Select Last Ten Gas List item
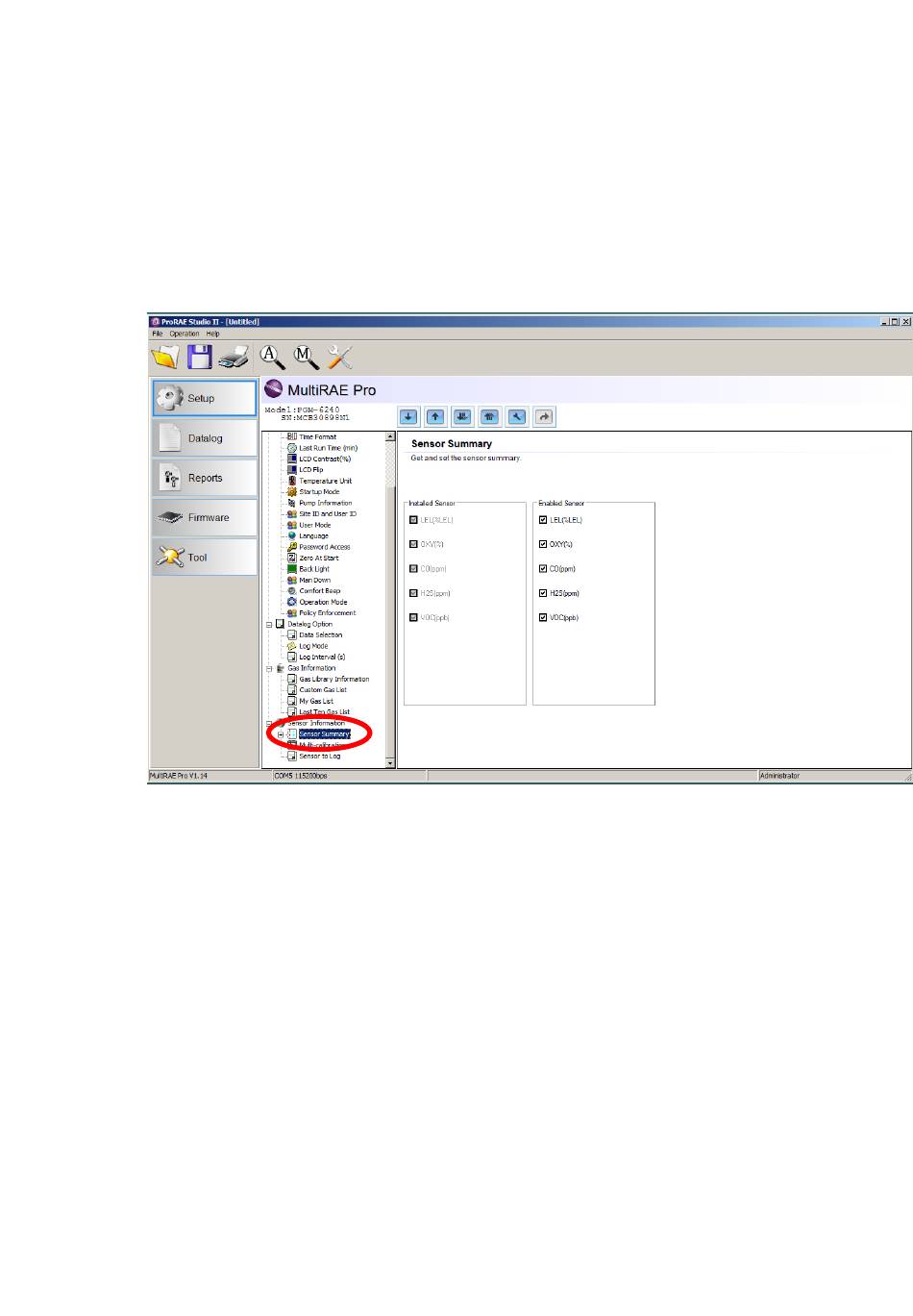913x1316 pixels. [x=325, y=712]
